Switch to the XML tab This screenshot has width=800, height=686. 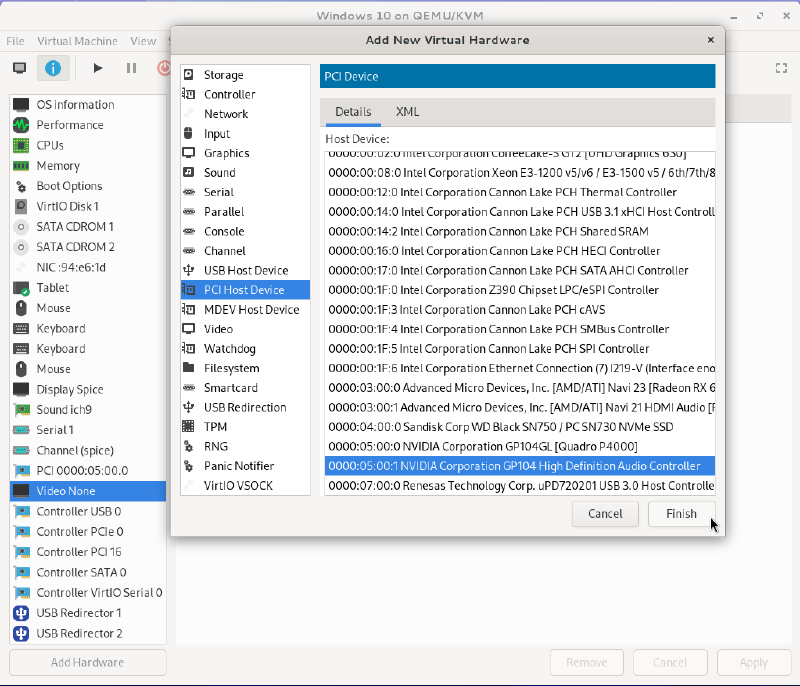[x=408, y=112]
